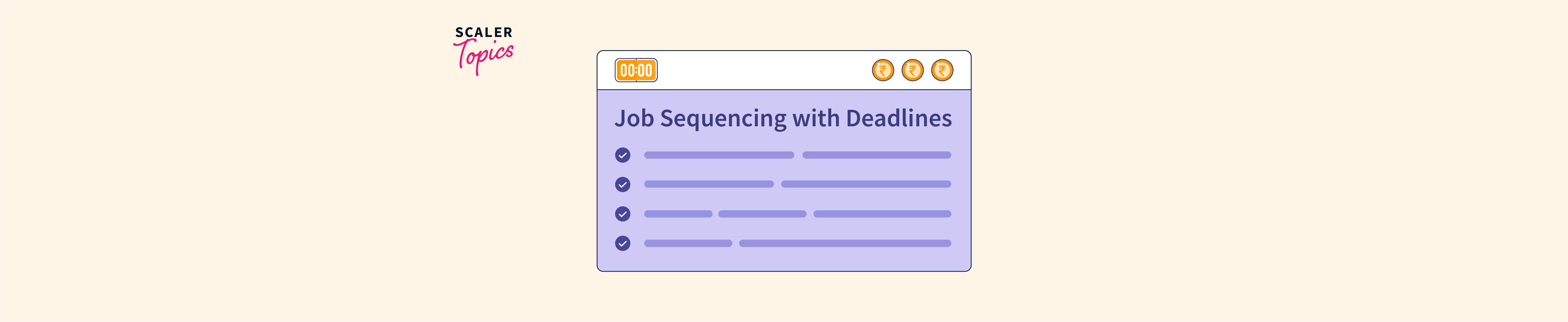Select the right bar in second list row
1568x322 pixels.
coord(866,184)
